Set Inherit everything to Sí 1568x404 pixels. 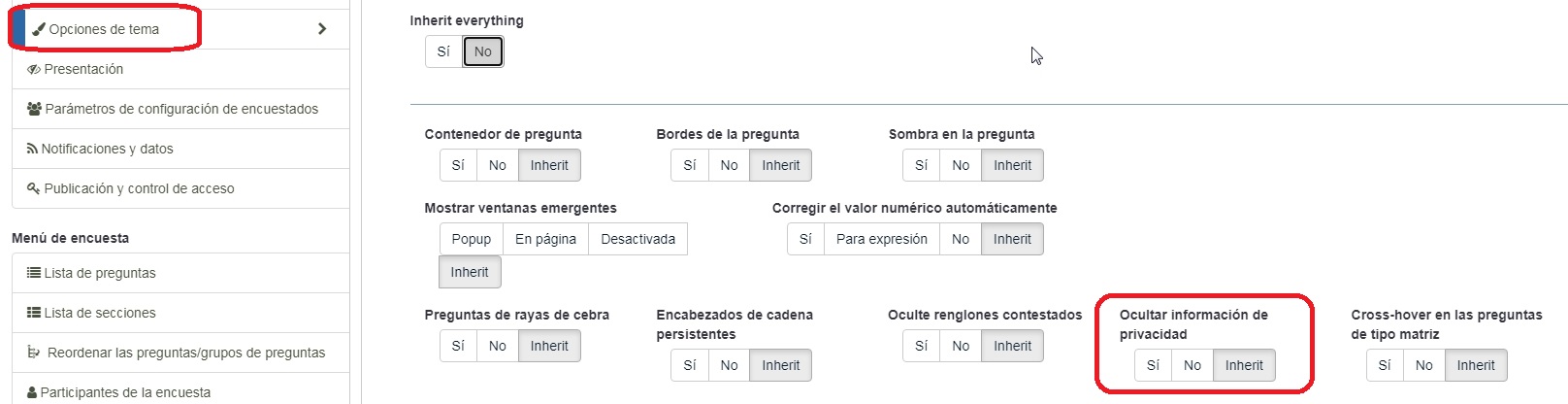click(443, 51)
